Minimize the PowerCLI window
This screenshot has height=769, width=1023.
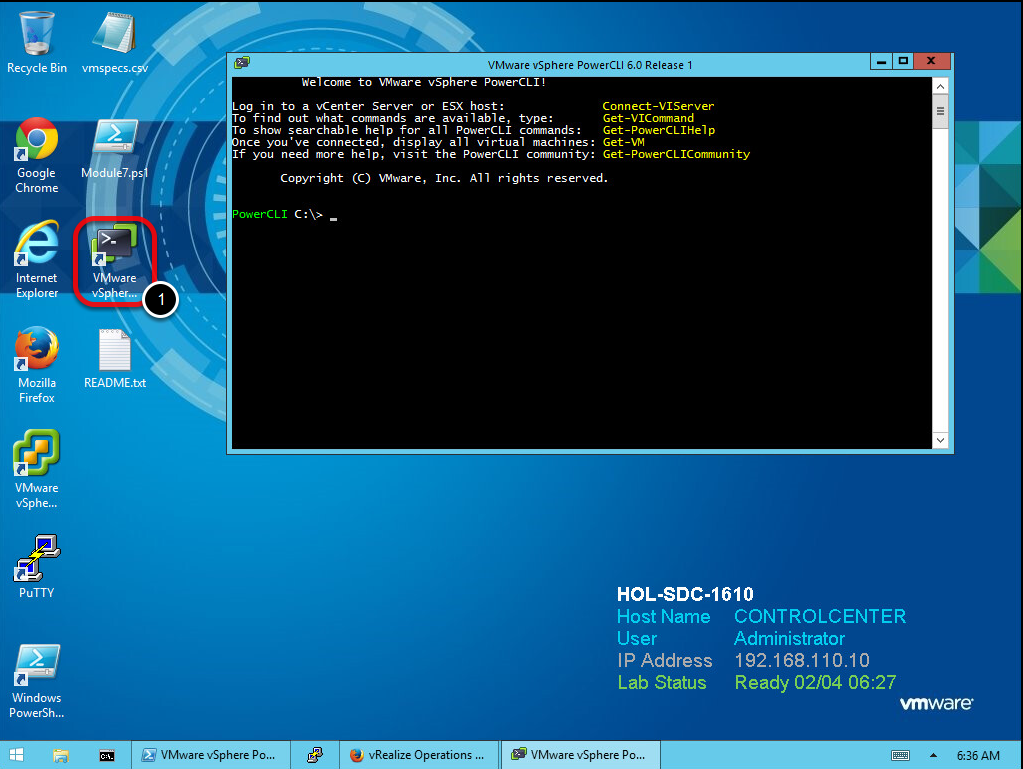[x=881, y=61]
